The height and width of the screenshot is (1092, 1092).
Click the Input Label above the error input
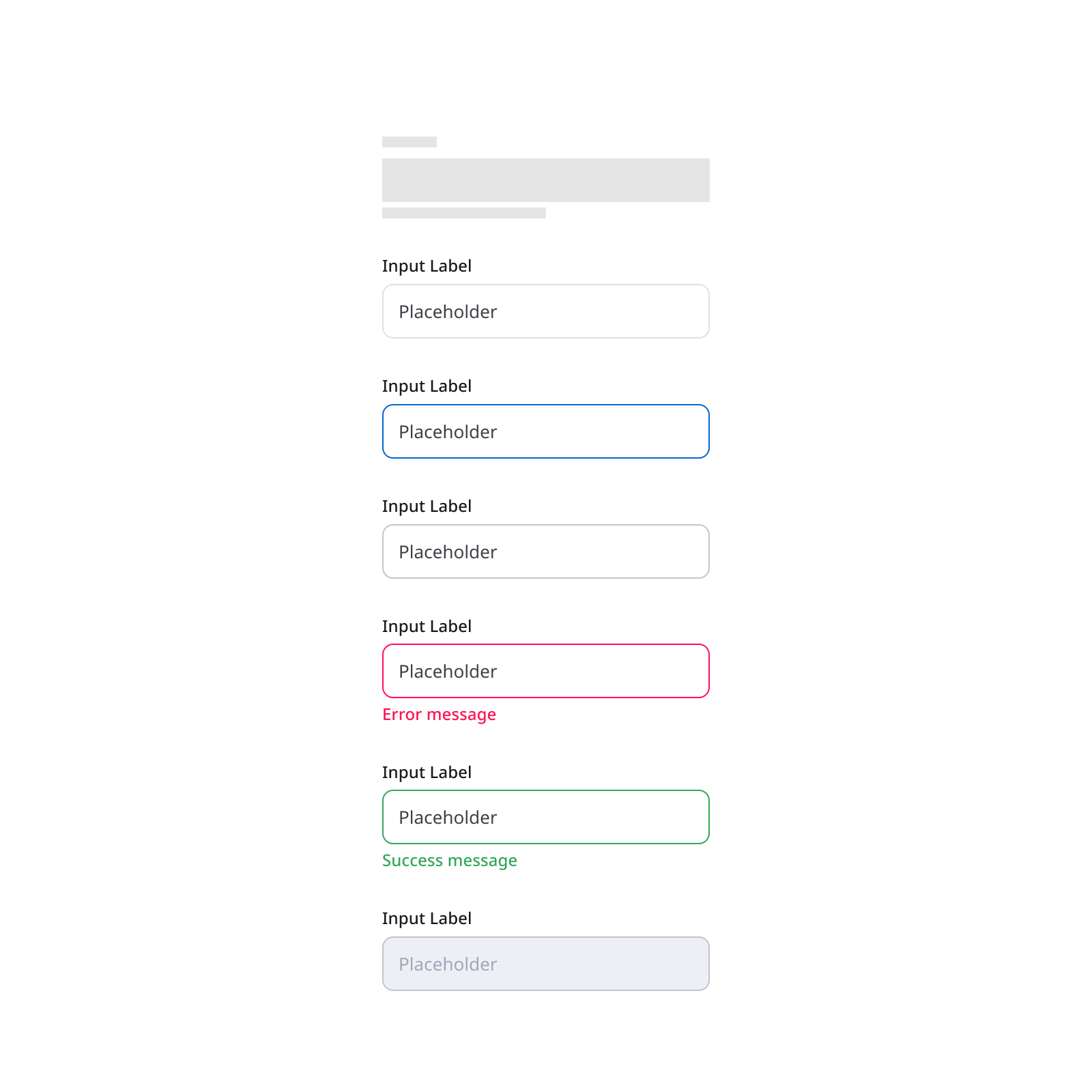[x=427, y=626]
